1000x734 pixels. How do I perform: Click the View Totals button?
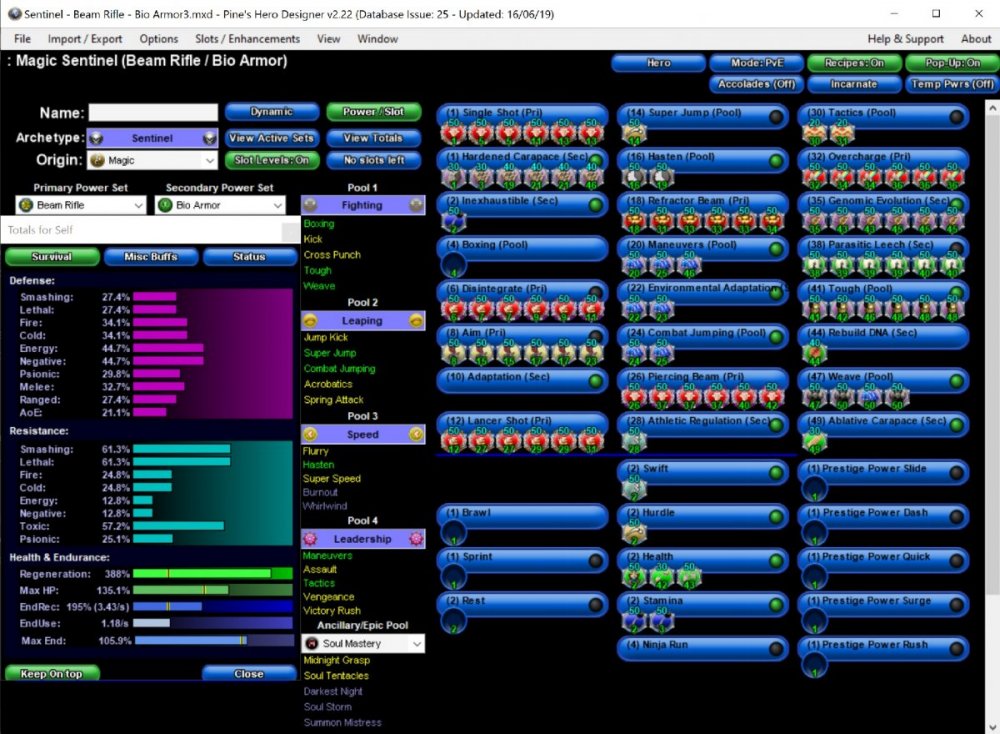pos(373,138)
